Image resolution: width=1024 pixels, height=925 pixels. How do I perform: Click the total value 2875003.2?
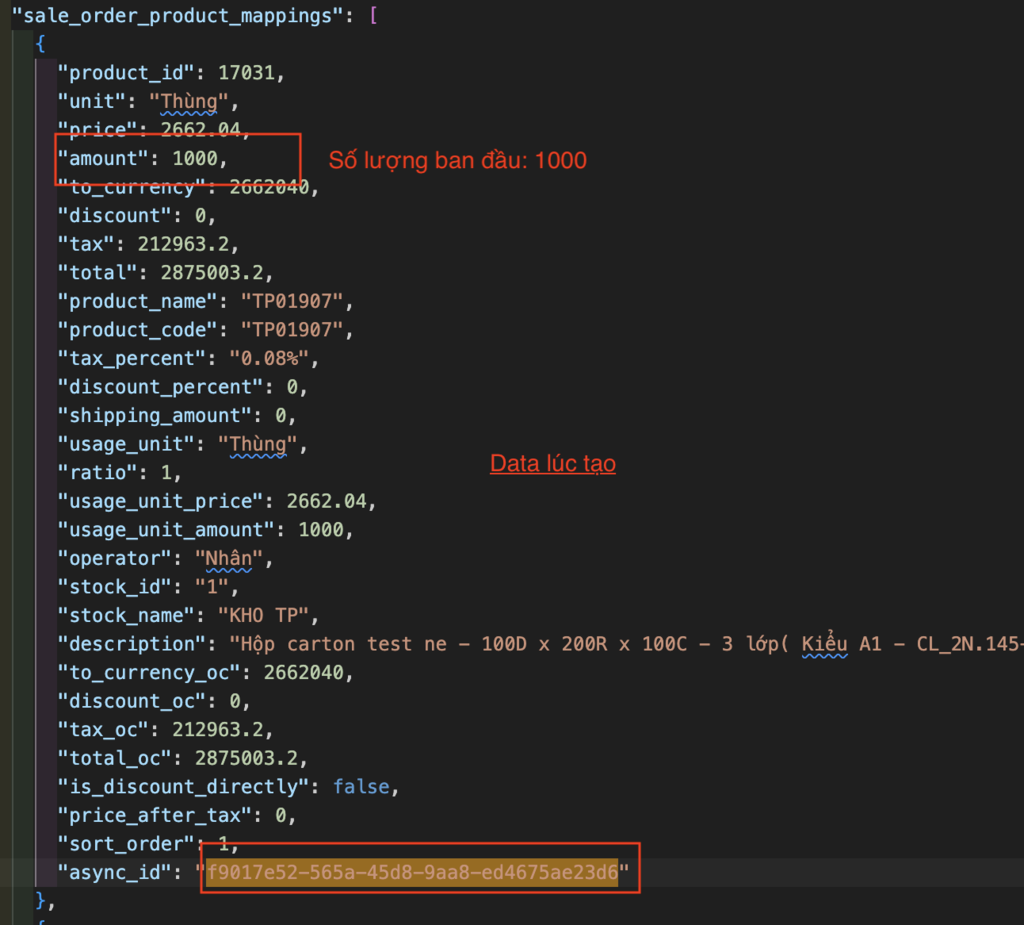click(212, 272)
